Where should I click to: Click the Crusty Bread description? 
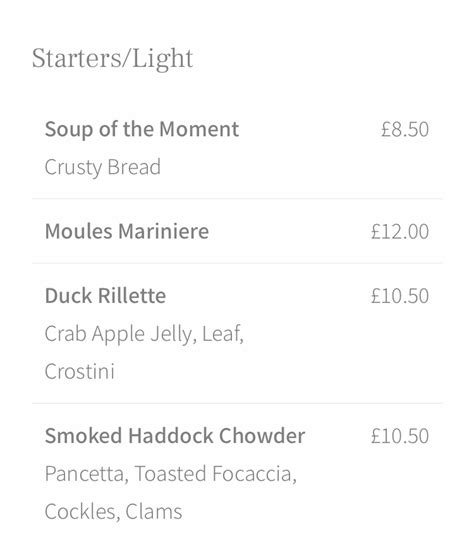[103, 168]
